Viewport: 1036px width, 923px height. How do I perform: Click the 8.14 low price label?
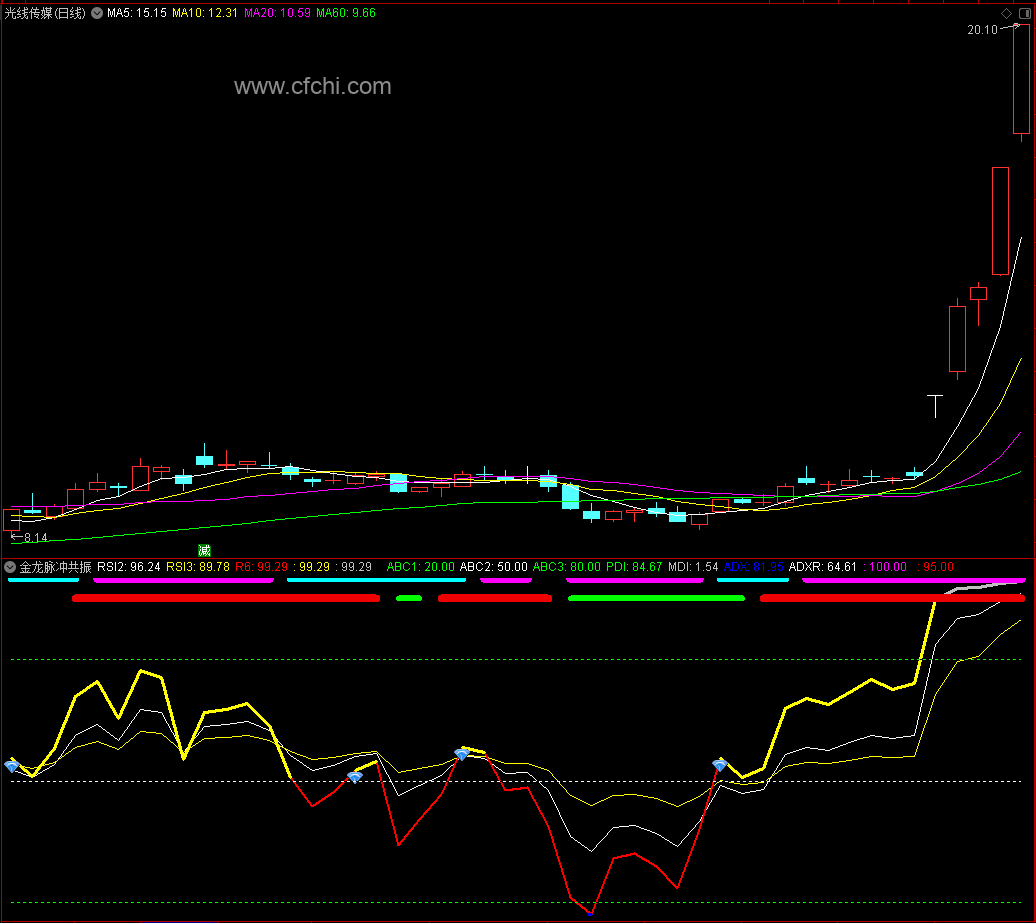pyautogui.click(x=36, y=538)
